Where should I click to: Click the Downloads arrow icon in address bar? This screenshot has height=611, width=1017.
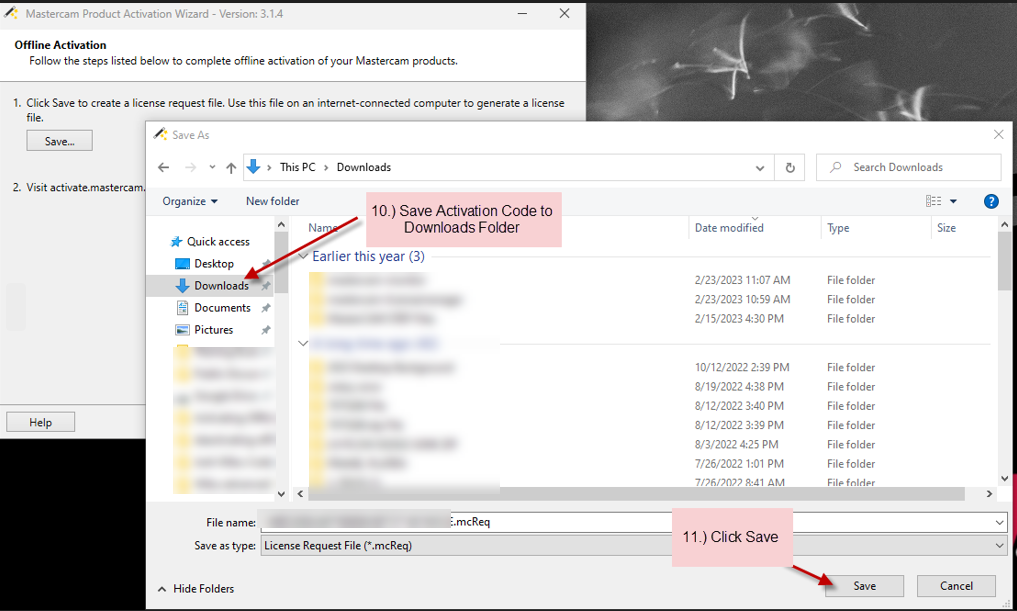253,167
